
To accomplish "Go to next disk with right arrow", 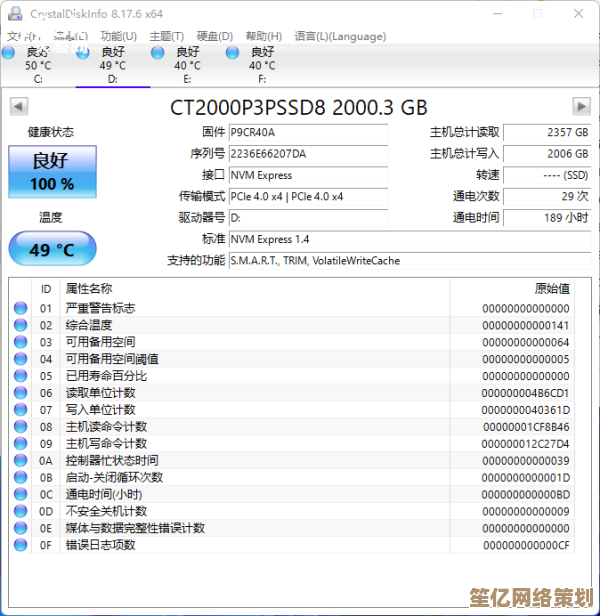I will (x=581, y=106).
